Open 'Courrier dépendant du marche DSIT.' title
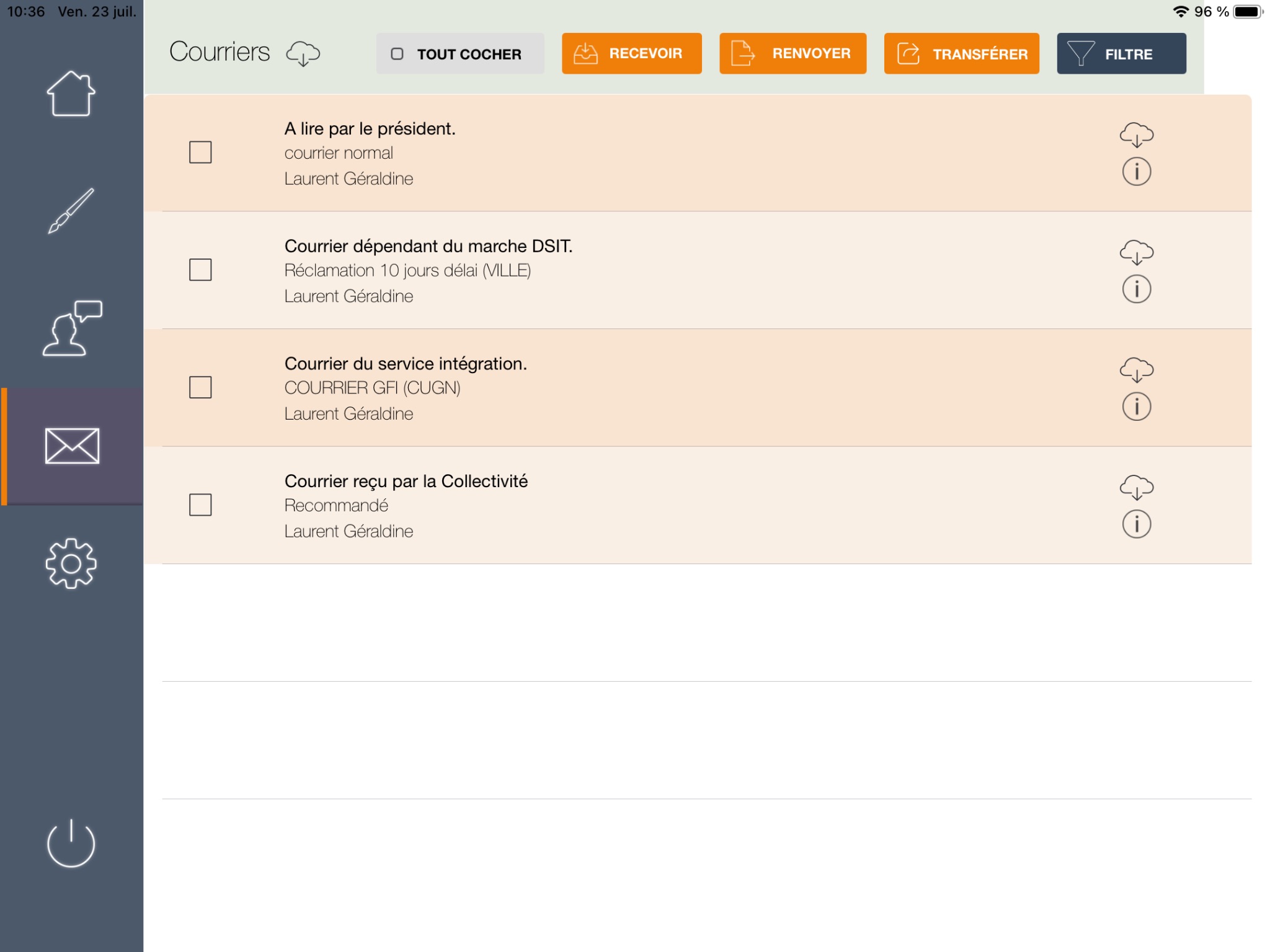Screen dimensions: 1270x952 pyautogui.click(x=428, y=246)
